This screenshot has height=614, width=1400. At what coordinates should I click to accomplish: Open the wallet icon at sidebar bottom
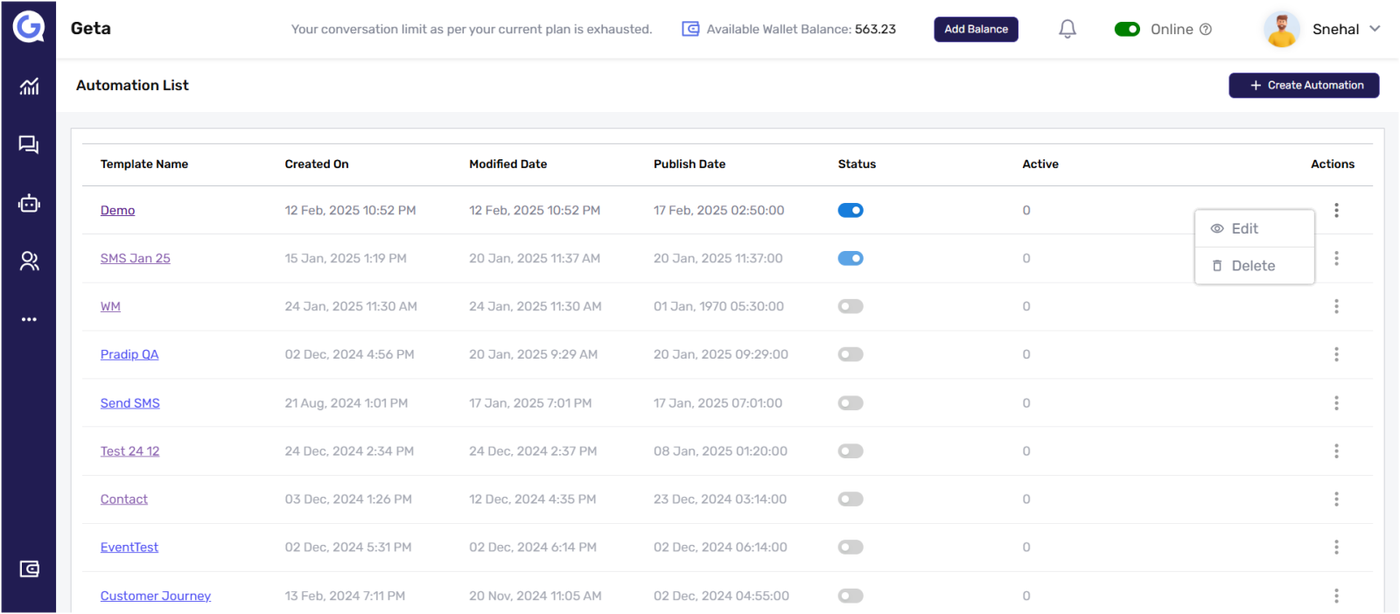click(x=29, y=569)
